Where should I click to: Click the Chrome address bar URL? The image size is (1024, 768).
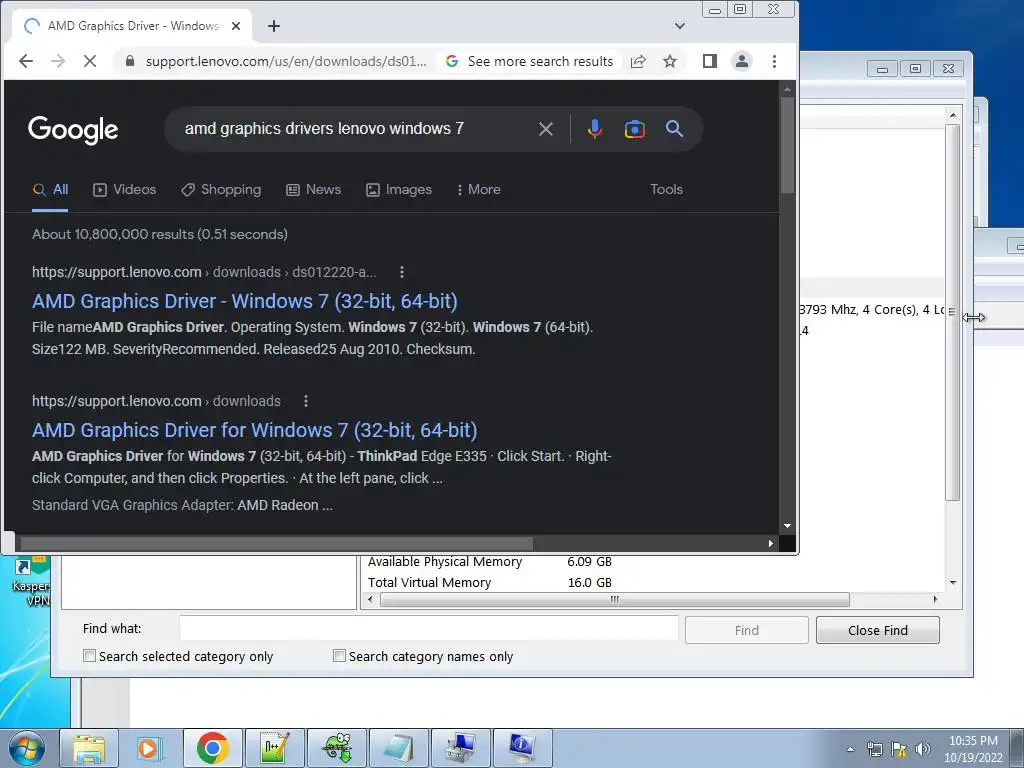[x=286, y=61]
